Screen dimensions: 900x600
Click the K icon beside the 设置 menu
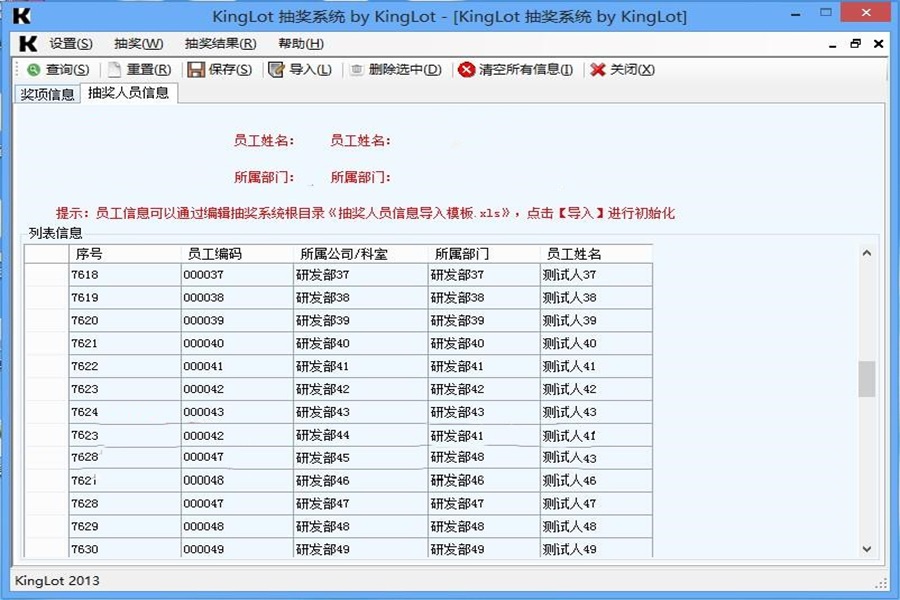pyautogui.click(x=28, y=44)
